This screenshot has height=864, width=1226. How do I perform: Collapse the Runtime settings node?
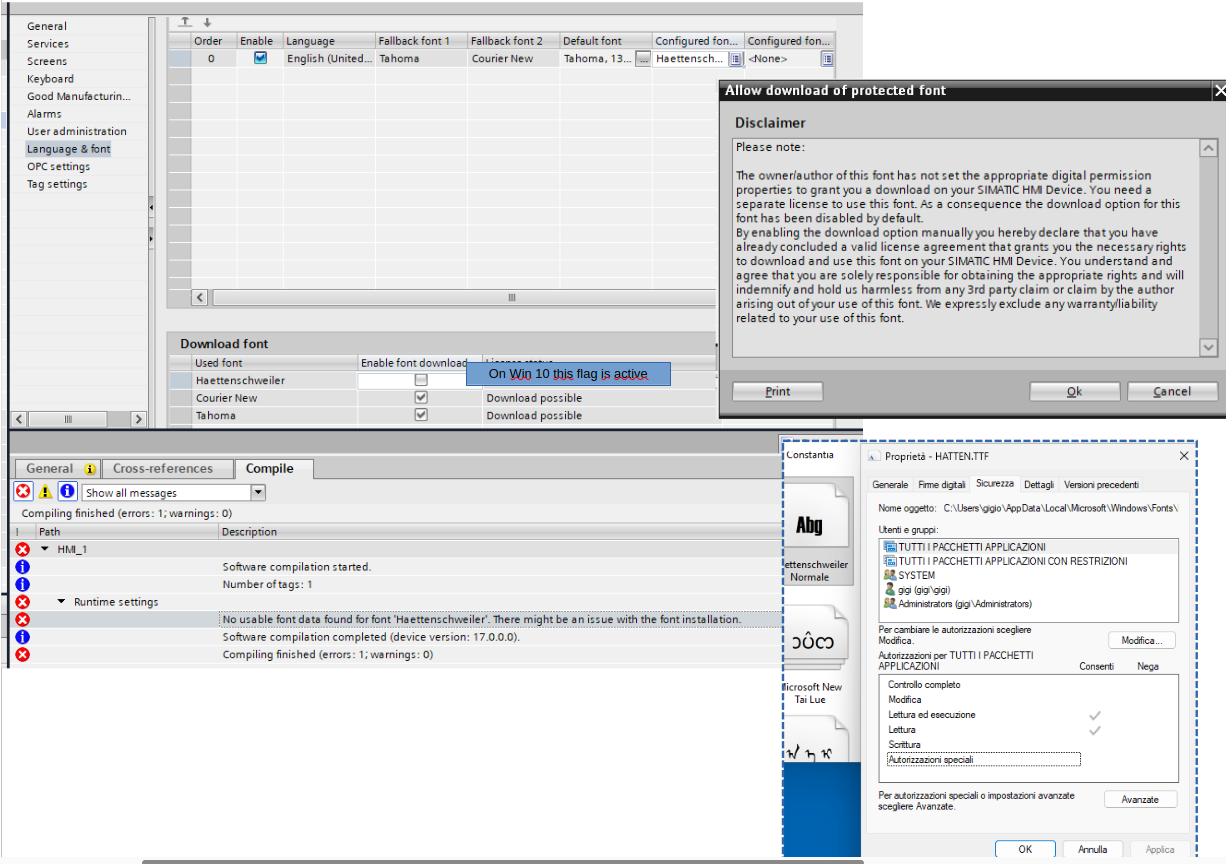coord(62,602)
